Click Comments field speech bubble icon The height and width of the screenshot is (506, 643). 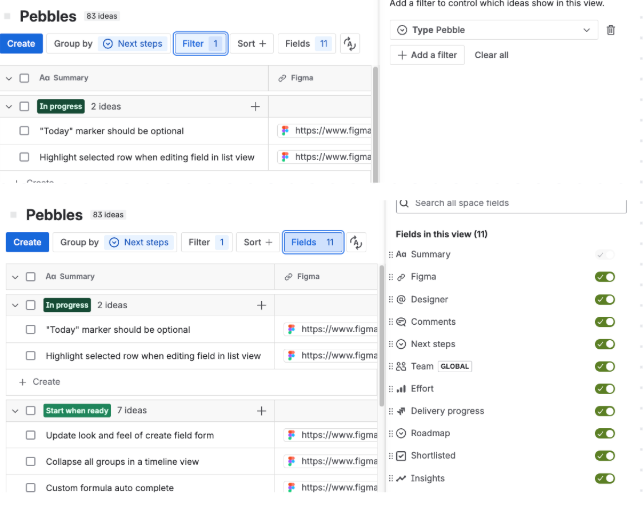[401, 322]
